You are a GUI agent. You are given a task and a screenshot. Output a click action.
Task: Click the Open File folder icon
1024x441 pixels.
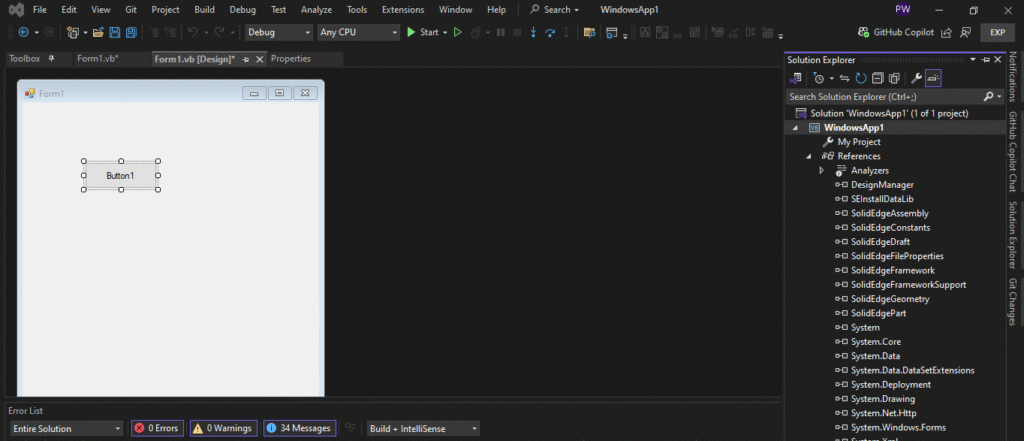(99, 32)
